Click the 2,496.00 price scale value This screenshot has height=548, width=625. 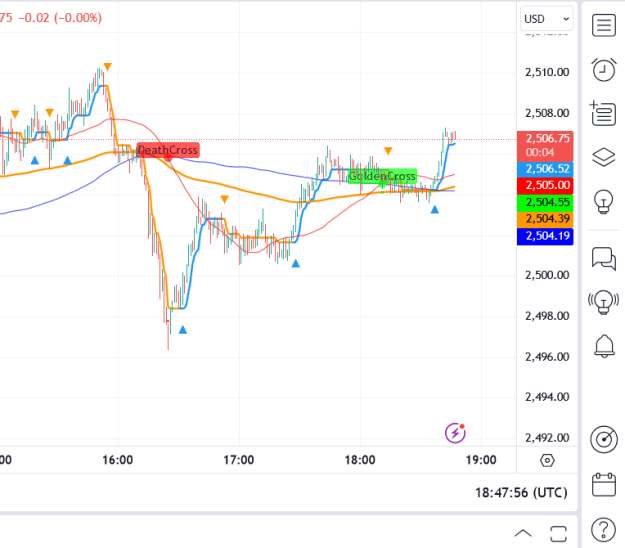pyautogui.click(x=547, y=357)
